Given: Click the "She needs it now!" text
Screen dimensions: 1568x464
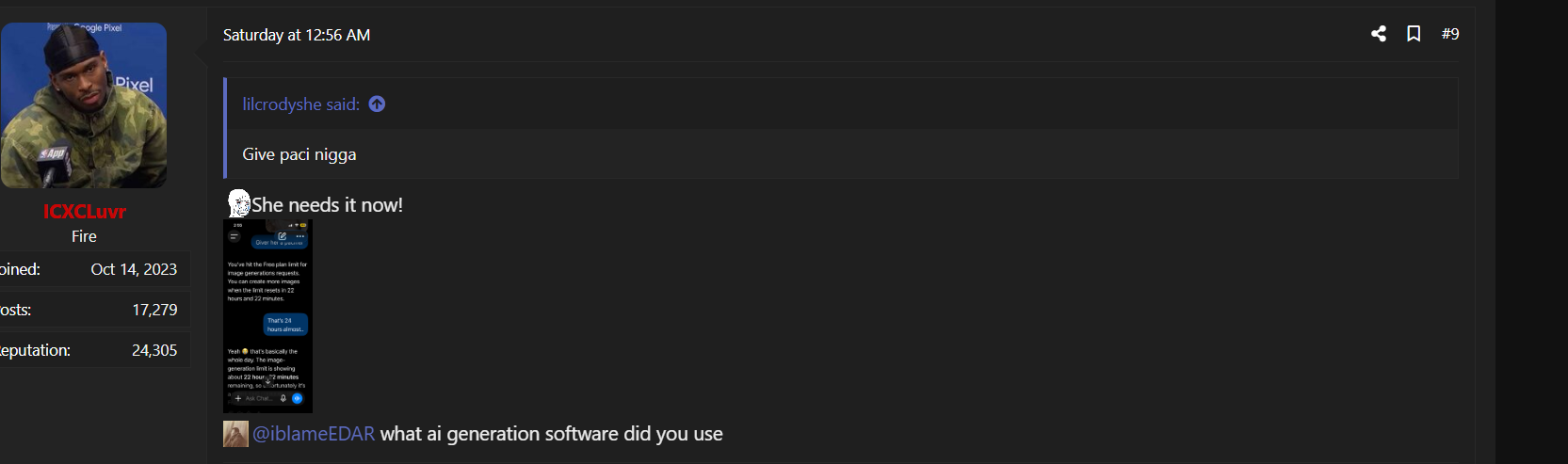Looking at the screenshot, I should point(327,205).
